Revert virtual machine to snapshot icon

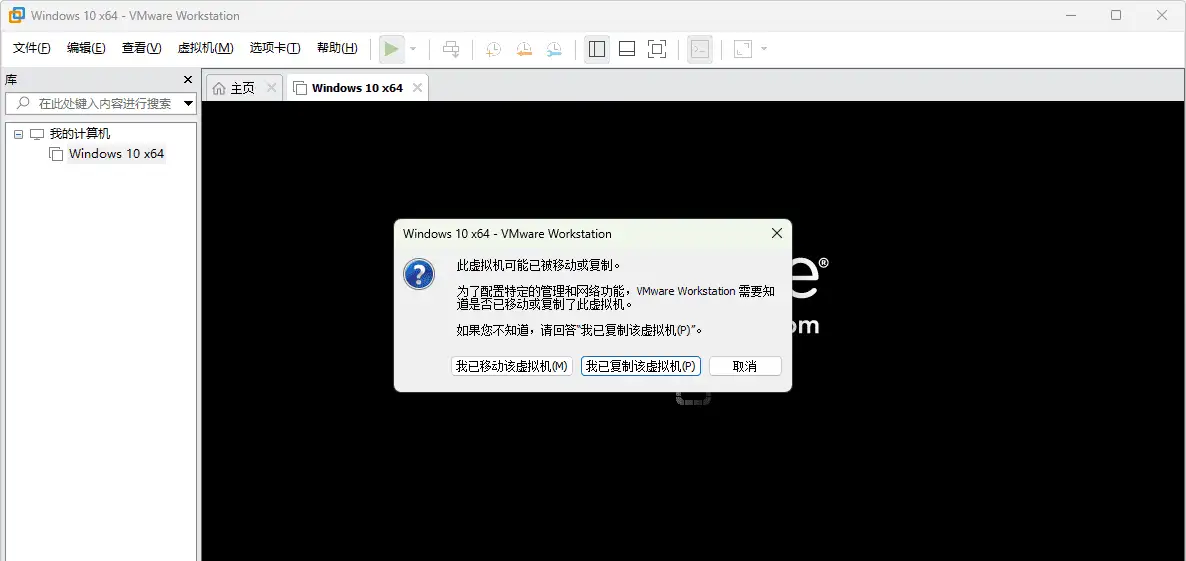click(523, 49)
